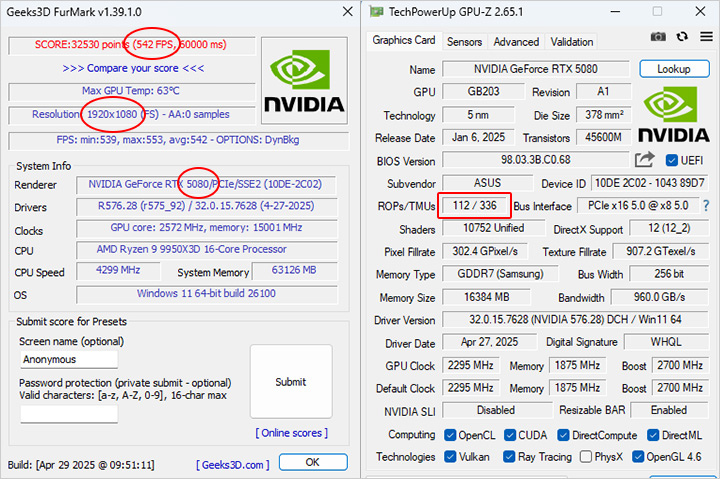The height and width of the screenshot is (479, 720).
Task: Click the GPU-Z refresh icon
Action: coord(682,36)
